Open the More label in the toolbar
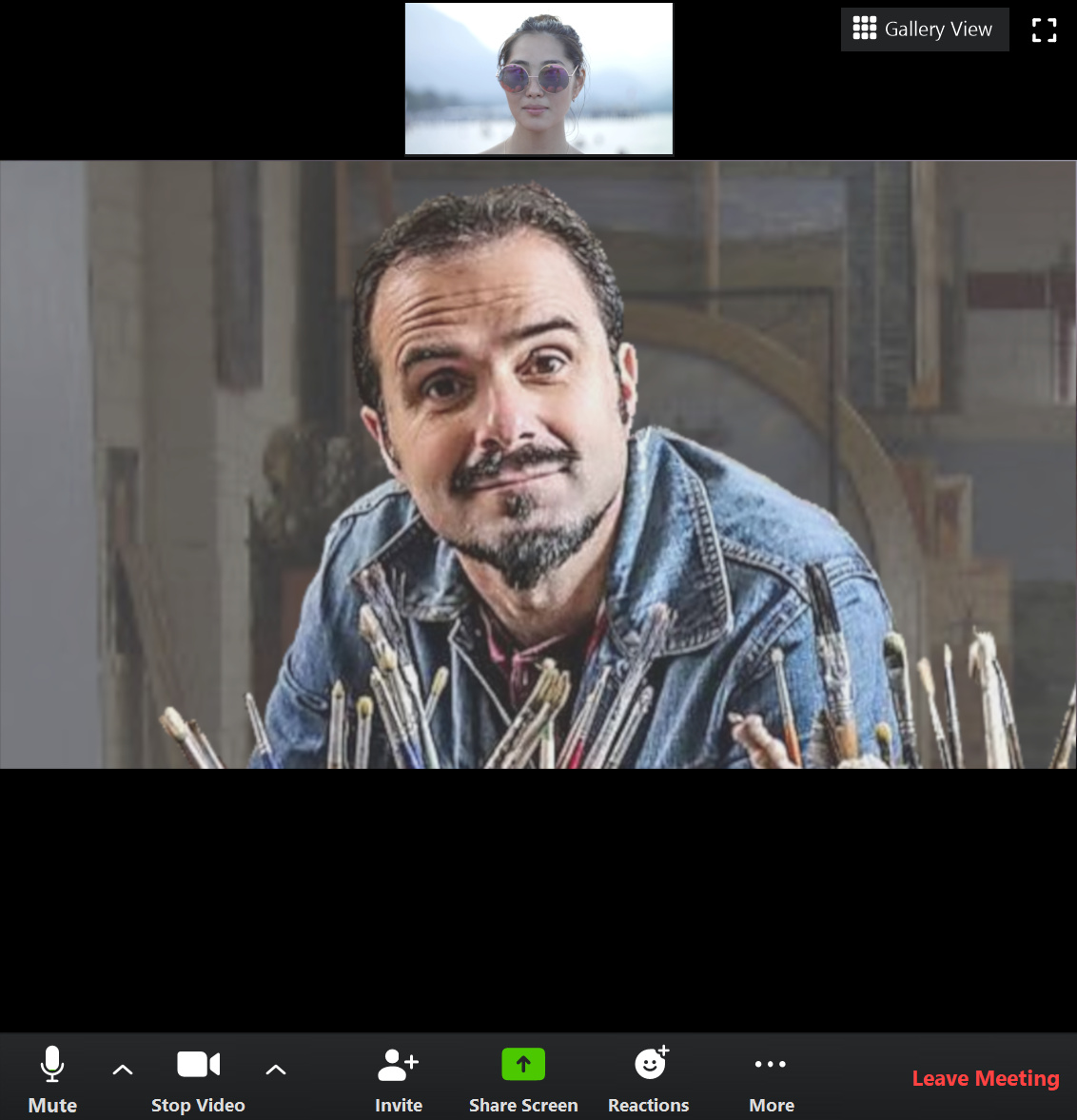1077x1120 pixels. 771,1105
